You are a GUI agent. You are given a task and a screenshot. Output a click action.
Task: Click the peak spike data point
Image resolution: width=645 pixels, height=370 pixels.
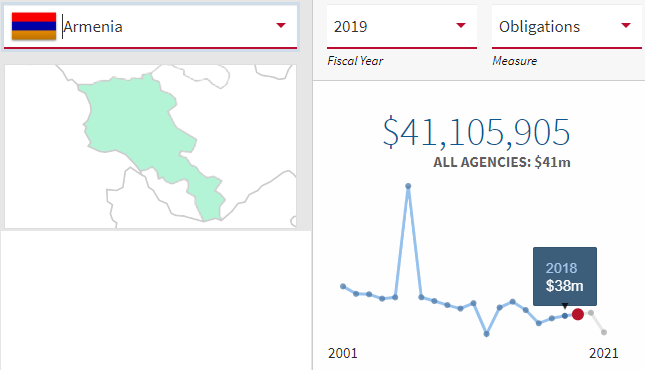tap(408, 186)
